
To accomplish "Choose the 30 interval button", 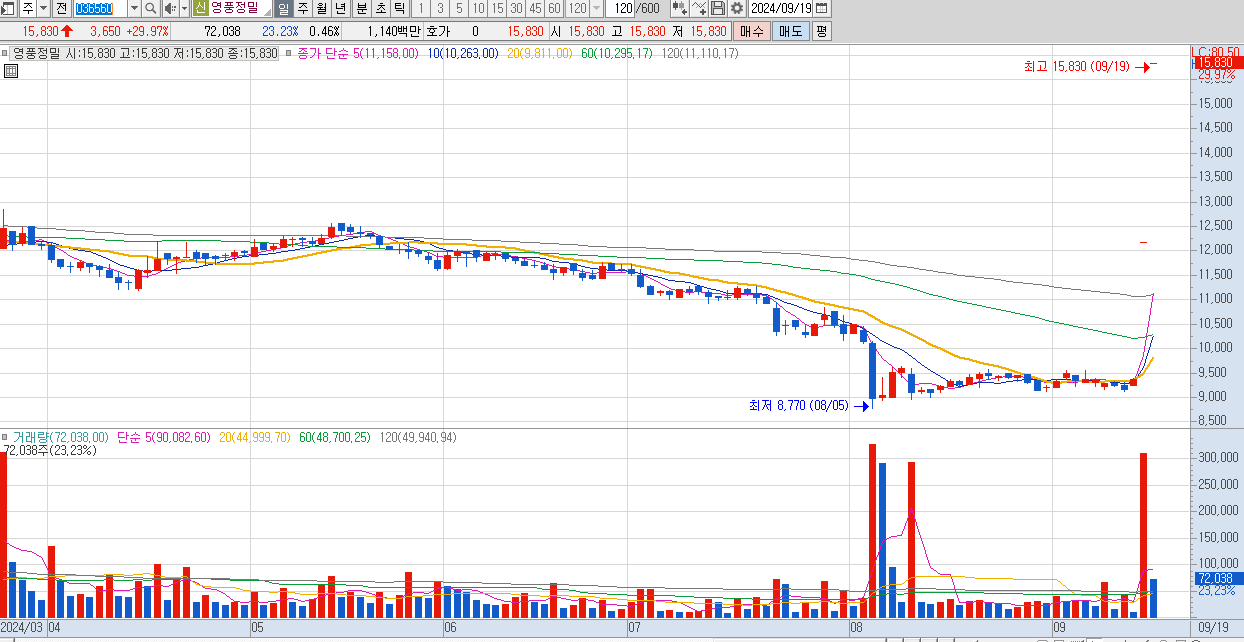I will coord(516,8).
